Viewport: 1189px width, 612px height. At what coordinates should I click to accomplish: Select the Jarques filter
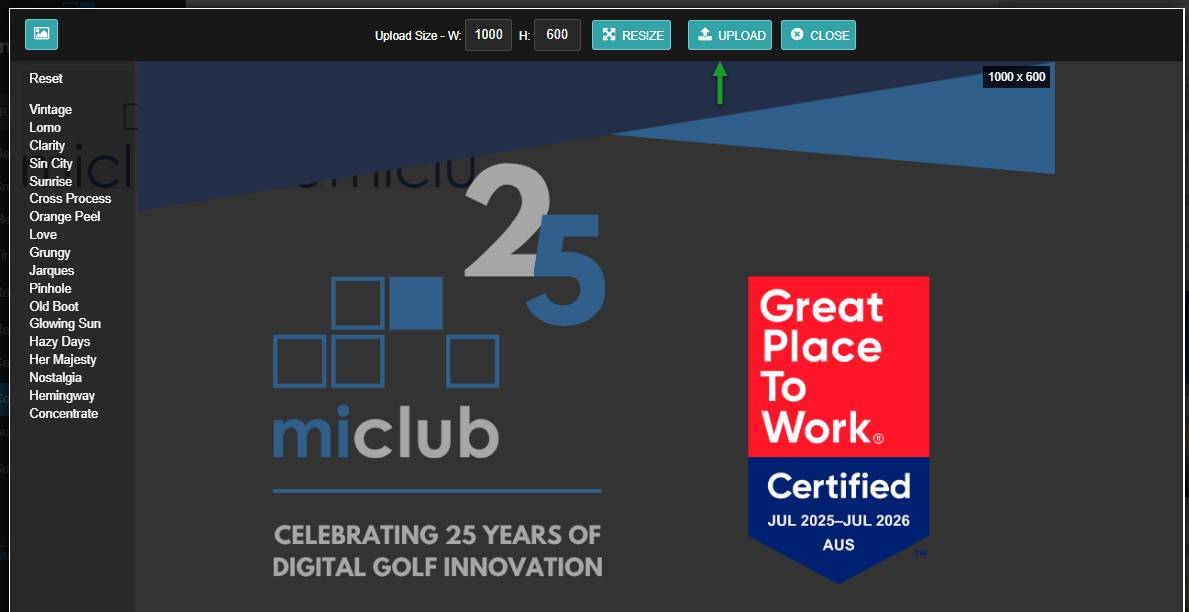point(52,271)
